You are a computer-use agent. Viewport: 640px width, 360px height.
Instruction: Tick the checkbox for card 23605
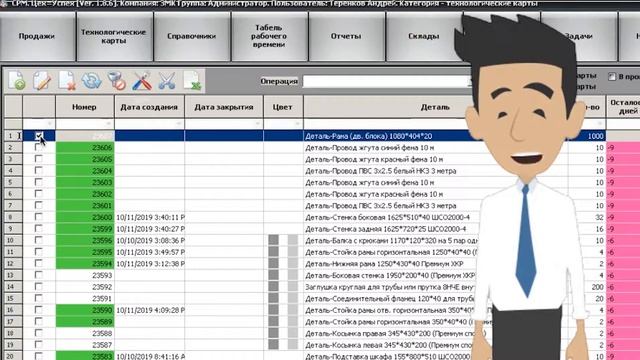(x=39, y=159)
